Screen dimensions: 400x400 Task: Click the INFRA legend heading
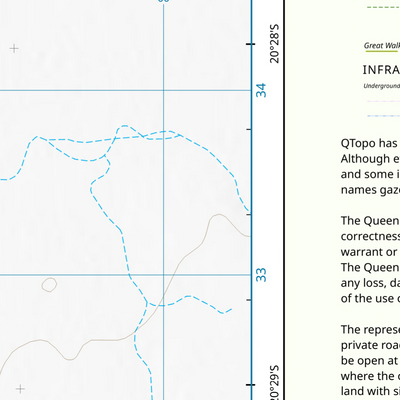pos(381,70)
